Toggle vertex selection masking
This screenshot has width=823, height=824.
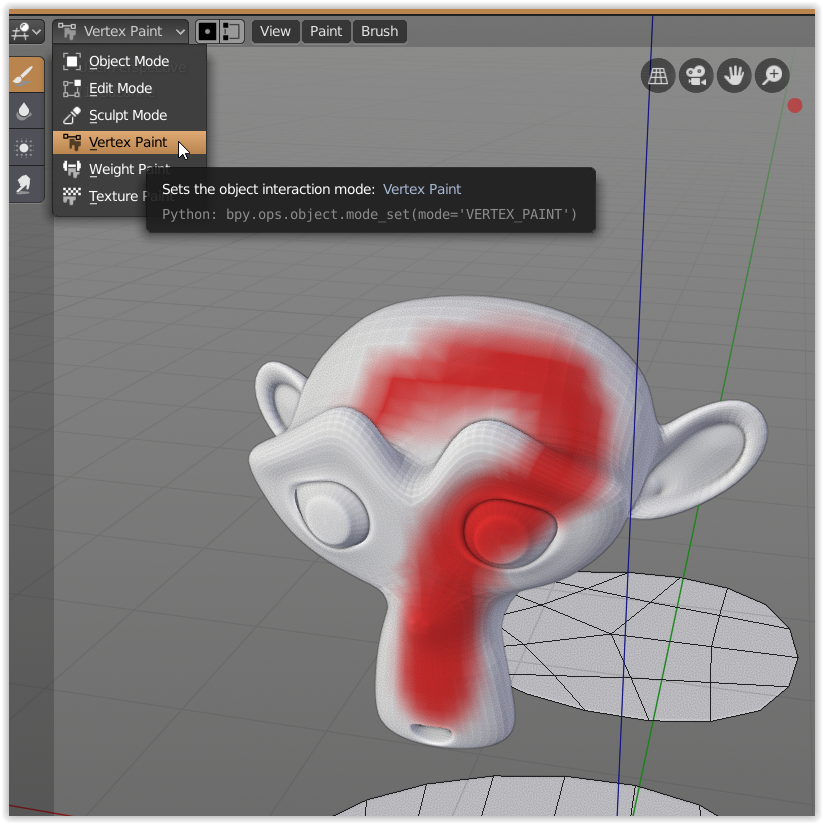(231, 32)
